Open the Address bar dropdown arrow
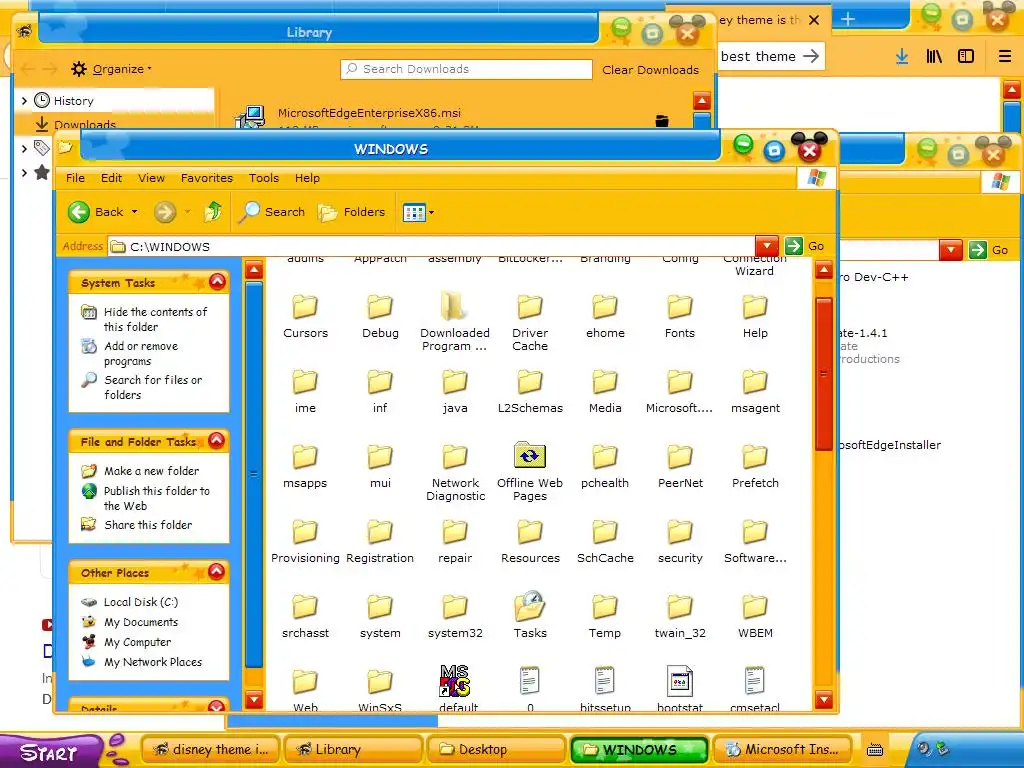Viewport: 1024px width, 768px height. 767,246
